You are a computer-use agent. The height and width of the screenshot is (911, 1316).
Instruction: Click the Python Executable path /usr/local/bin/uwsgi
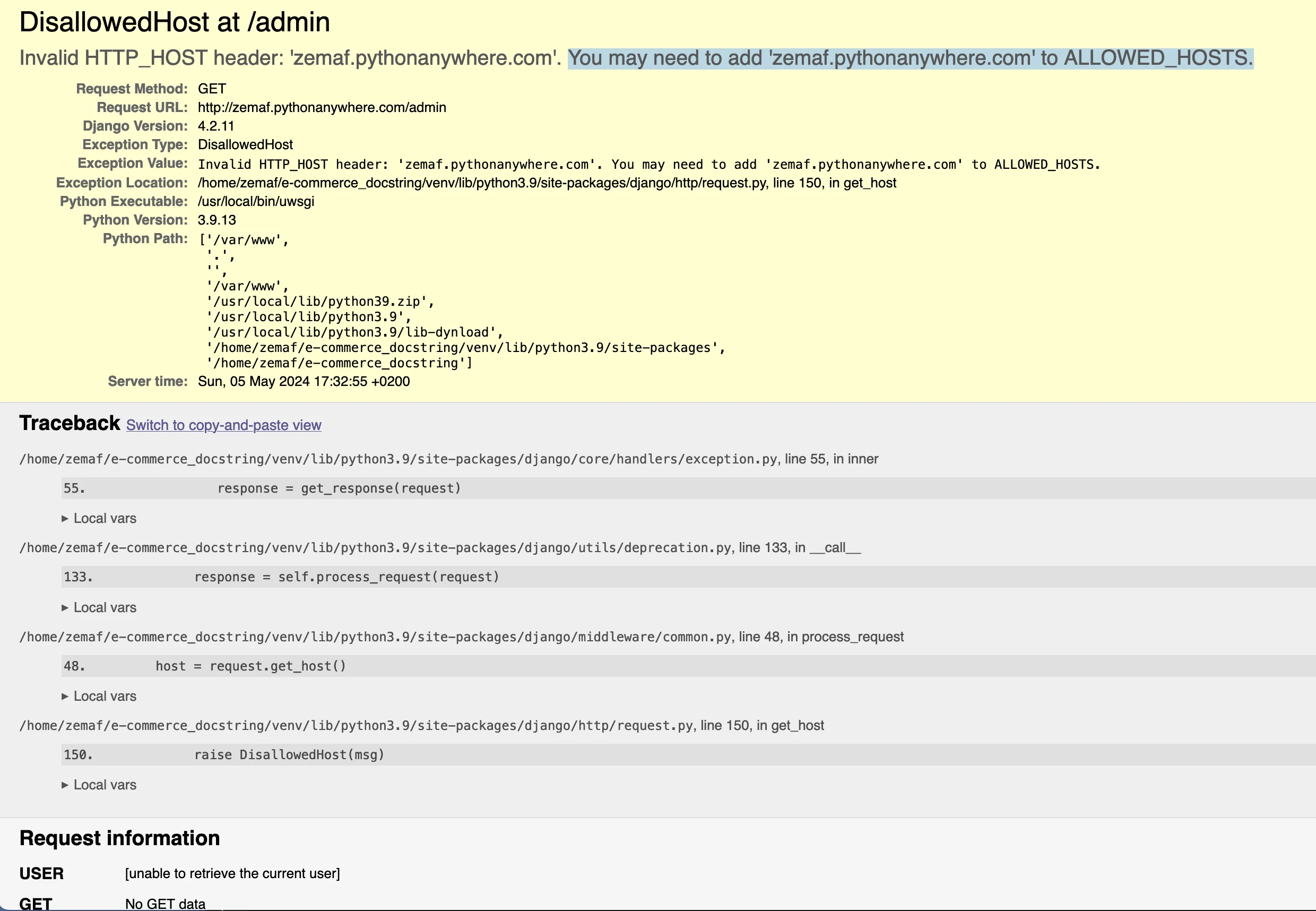(x=256, y=202)
